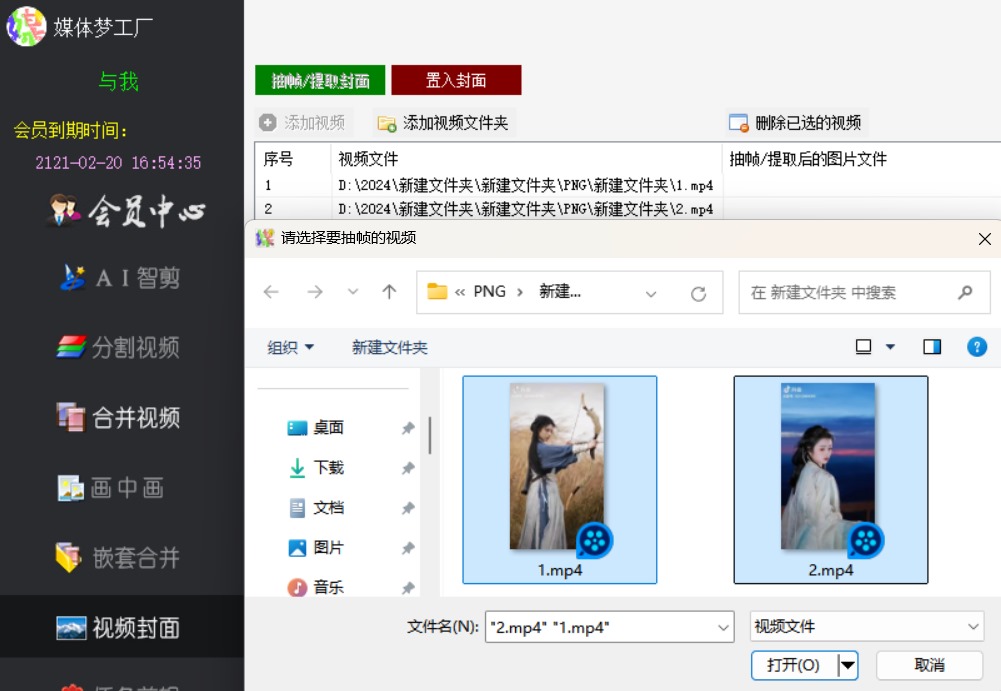The height and width of the screenshot is (691, 1001).
Task: Click the 打开(O) open button
Action: click(x=794, y=665)
